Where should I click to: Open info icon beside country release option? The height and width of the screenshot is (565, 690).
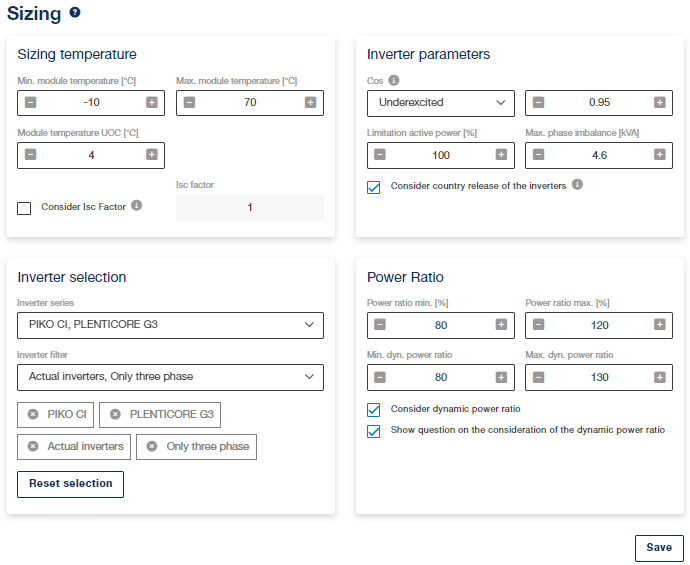(577, 184)
